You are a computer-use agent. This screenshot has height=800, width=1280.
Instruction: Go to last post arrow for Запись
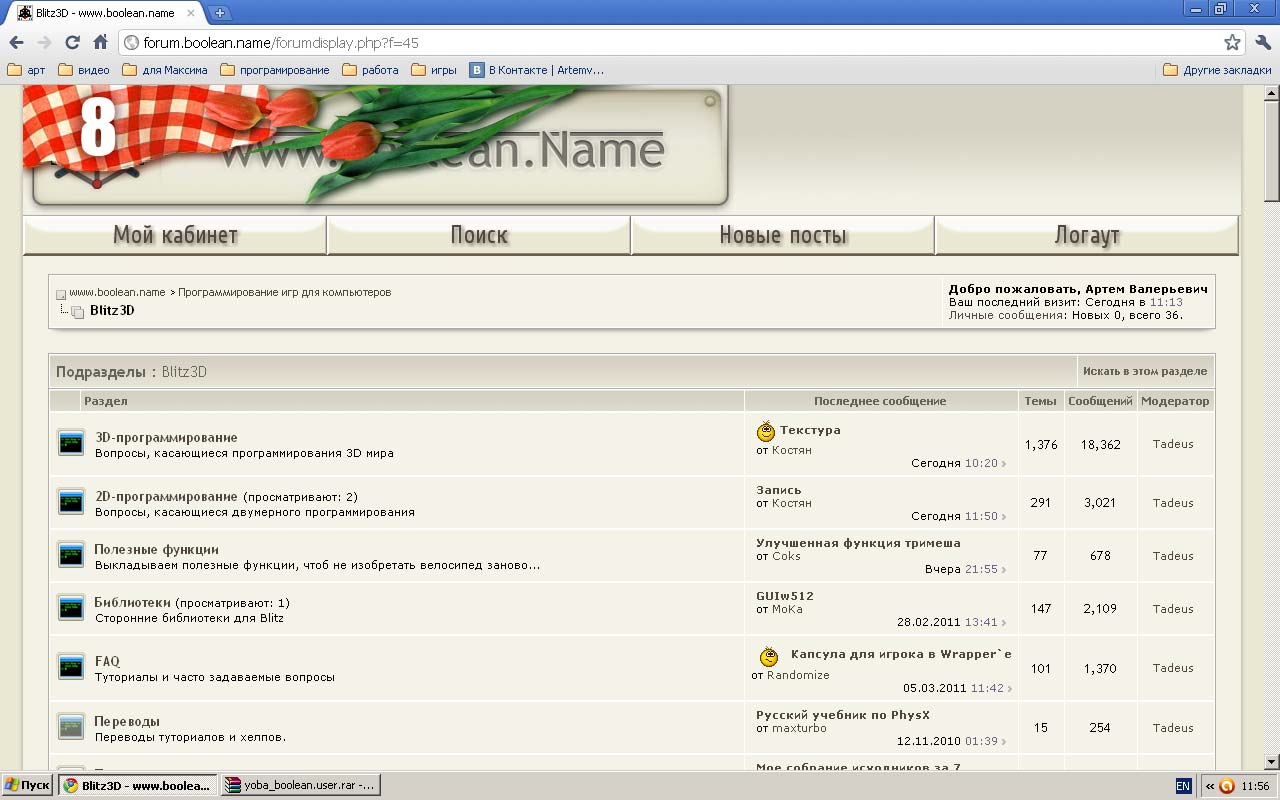(x=1004, y=517)
